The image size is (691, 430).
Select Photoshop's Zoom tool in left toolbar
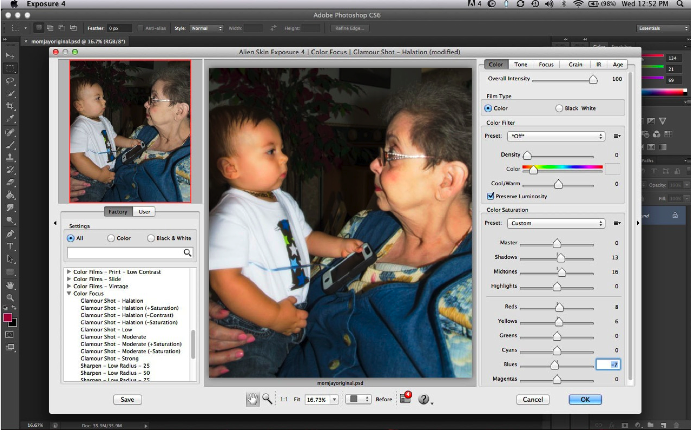click(10, 297)
